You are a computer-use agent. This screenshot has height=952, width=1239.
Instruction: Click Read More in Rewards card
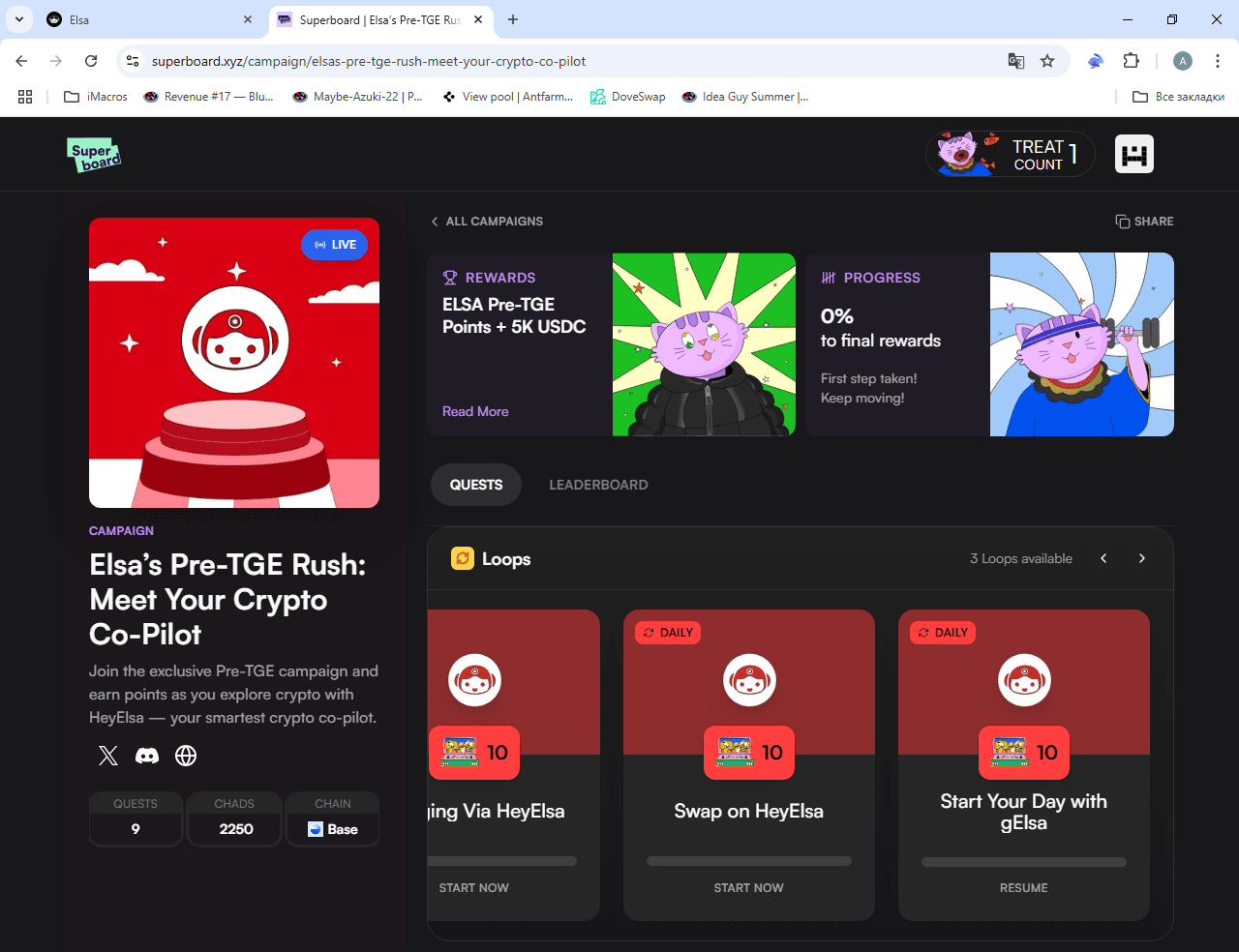tap(475, 411)
